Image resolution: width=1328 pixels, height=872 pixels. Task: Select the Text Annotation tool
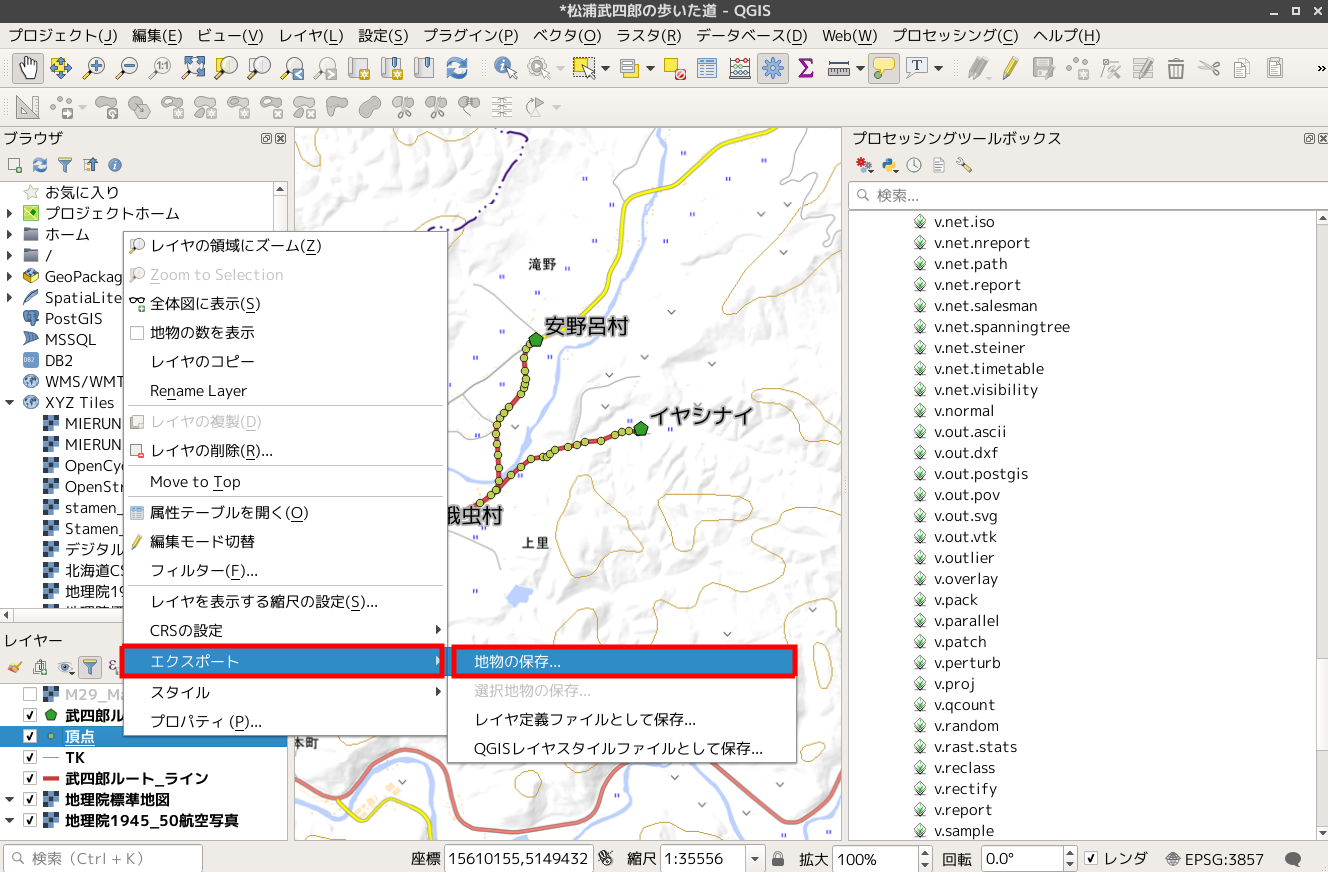(x=917, y=68)
